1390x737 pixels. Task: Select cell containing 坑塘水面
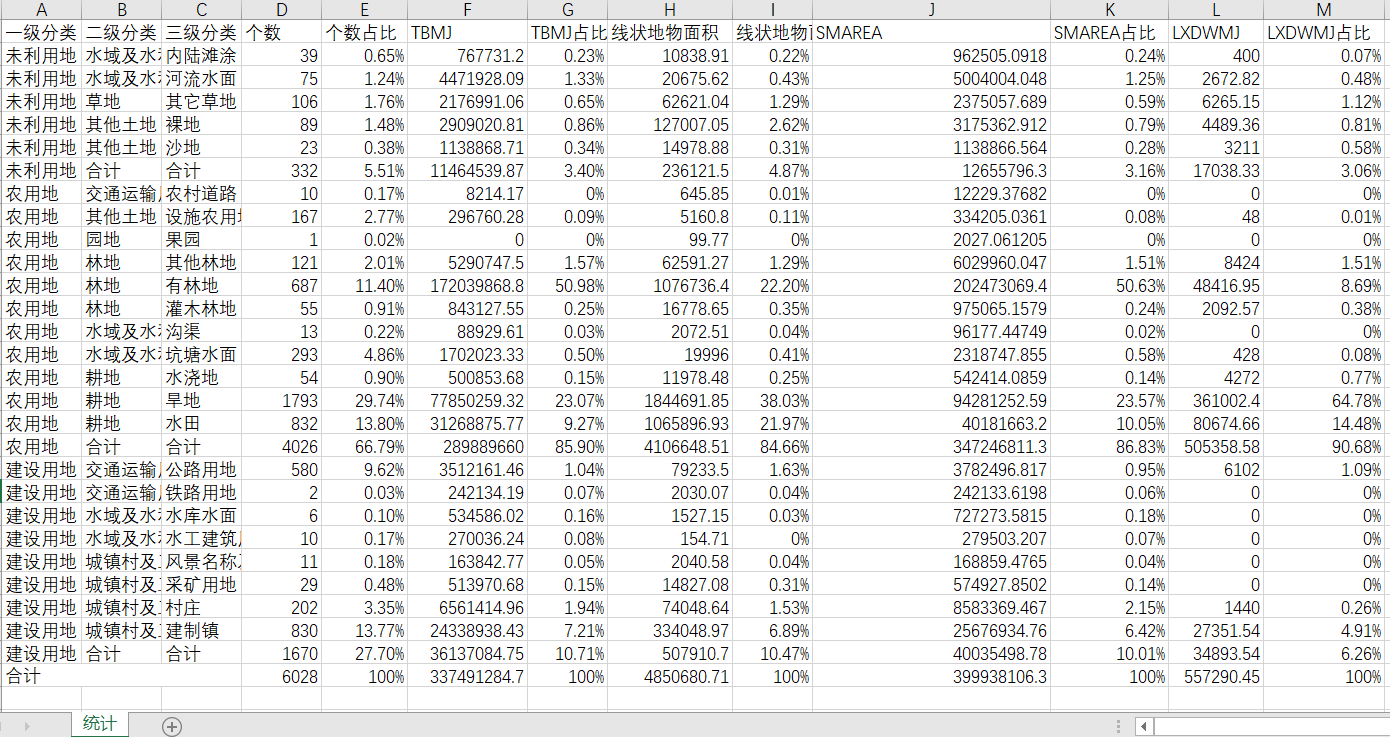(201, 355)
